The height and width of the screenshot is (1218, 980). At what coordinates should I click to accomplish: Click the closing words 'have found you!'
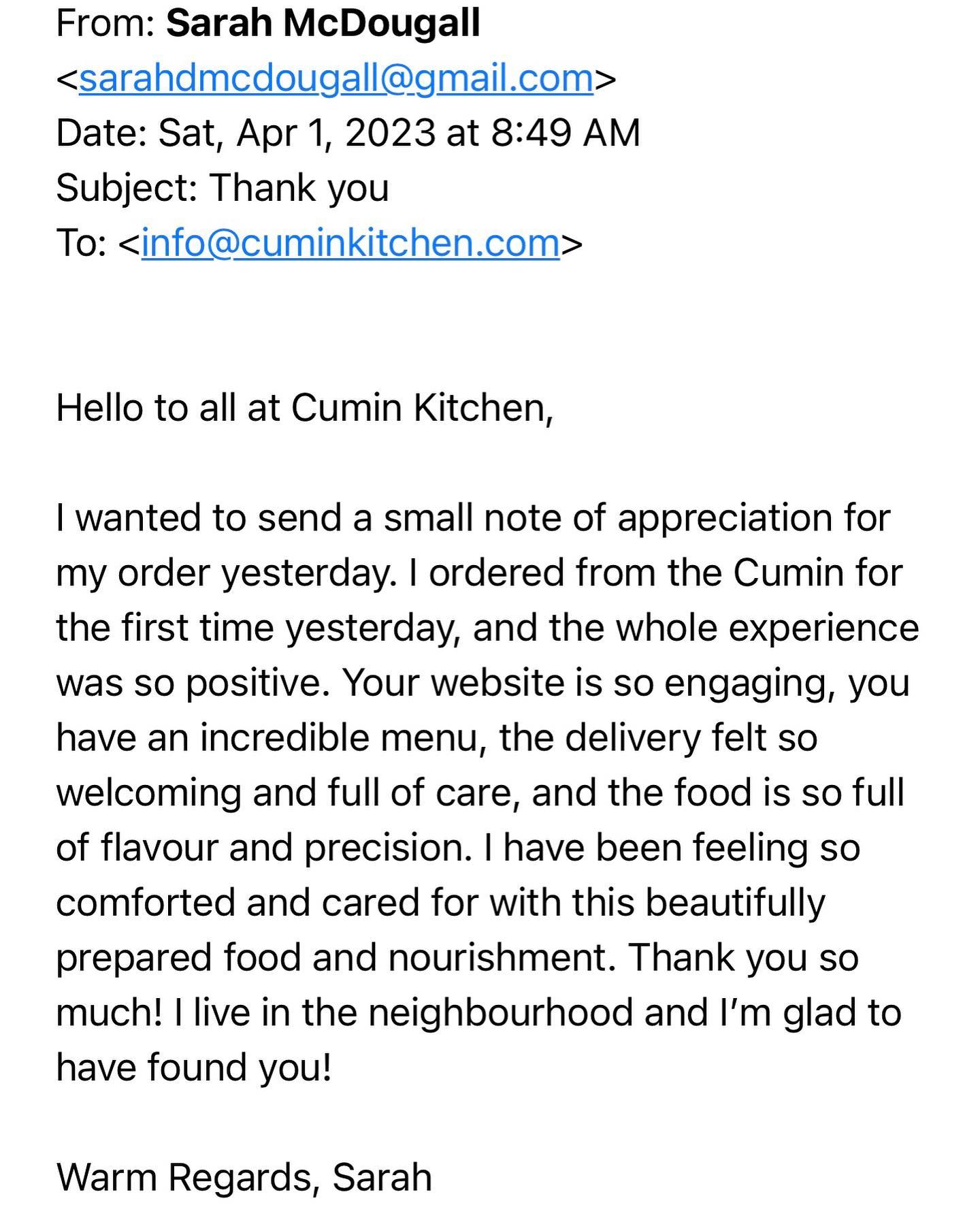click(x=194, y=1068)
